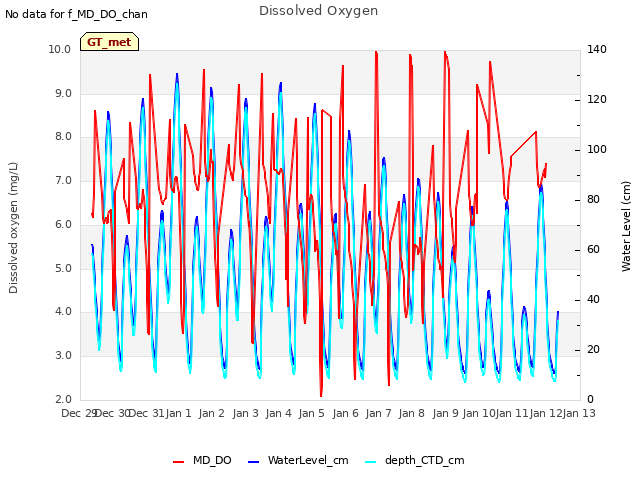The height and width of the screenshot is (480, 640).
Task: Click the Jan 3 x-axis tick label
Action: [245, 413]
